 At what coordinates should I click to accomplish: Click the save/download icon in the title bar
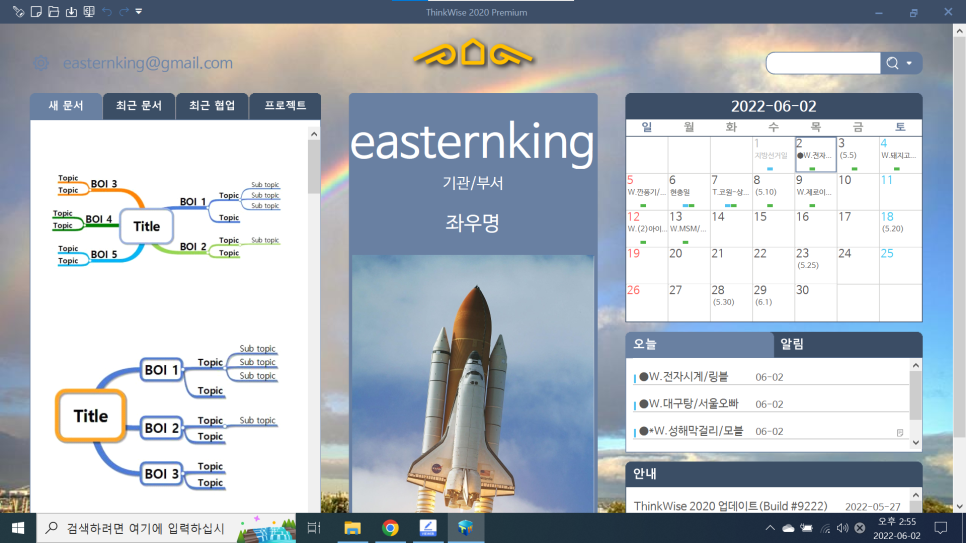[71, 12]
